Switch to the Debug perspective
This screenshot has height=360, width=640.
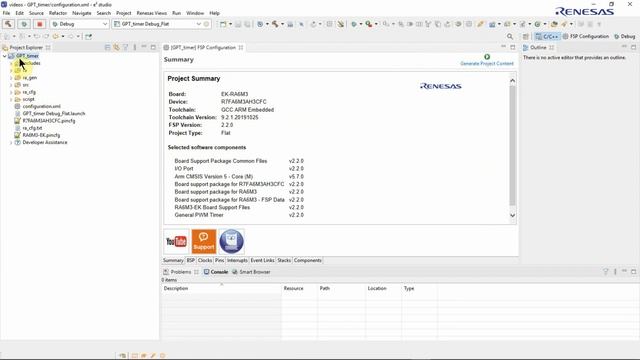tap(624, 36)
